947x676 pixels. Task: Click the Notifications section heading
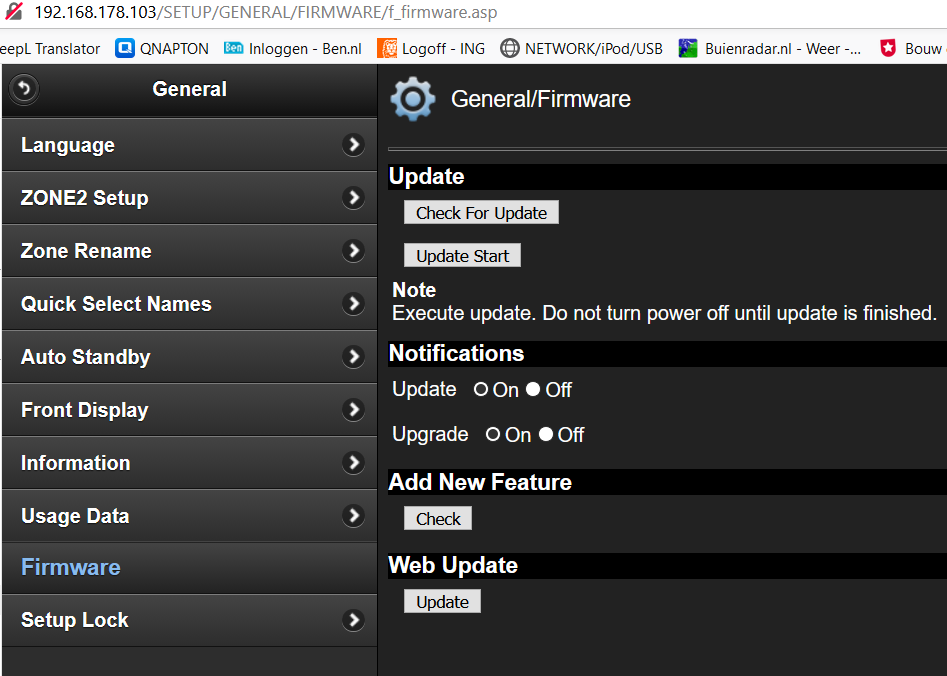click(456, 353)
